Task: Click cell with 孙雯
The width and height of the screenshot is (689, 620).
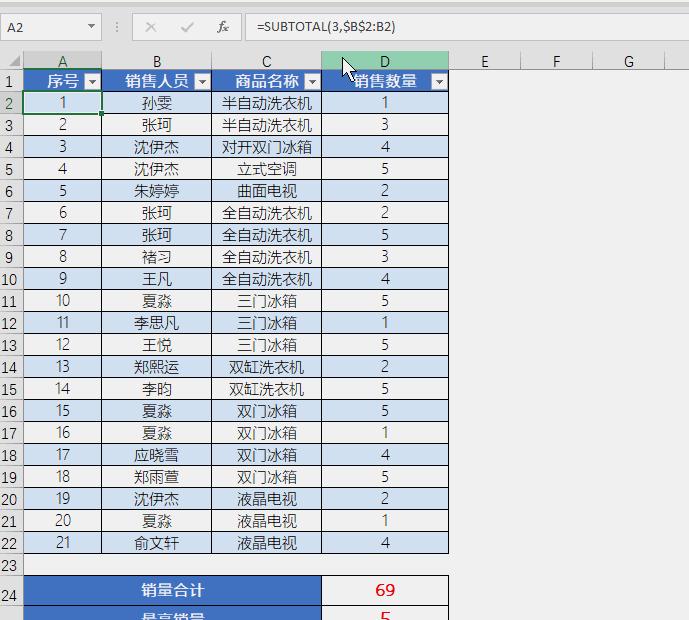Action: point(156,103)
